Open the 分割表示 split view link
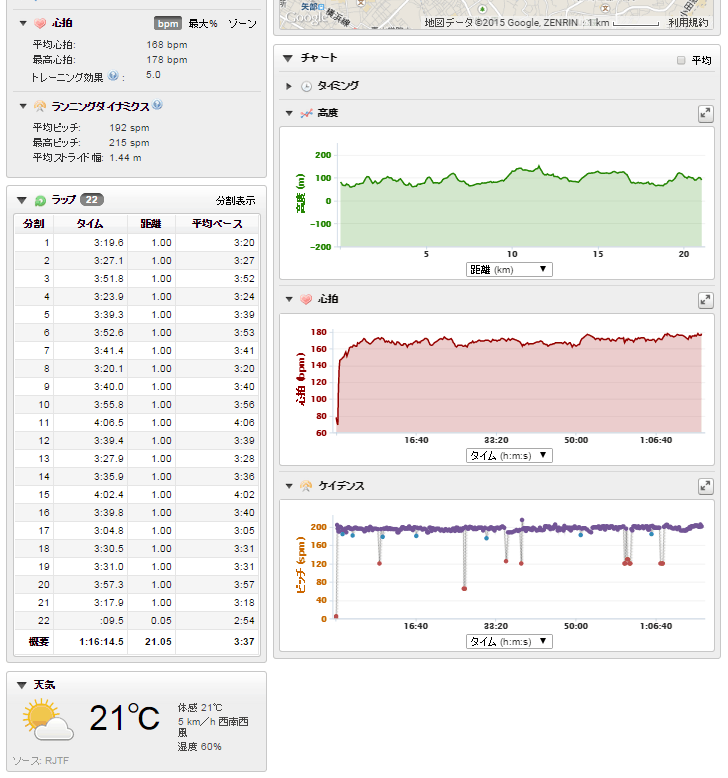This screenshot has width=728, height=778. pos(235,200)
